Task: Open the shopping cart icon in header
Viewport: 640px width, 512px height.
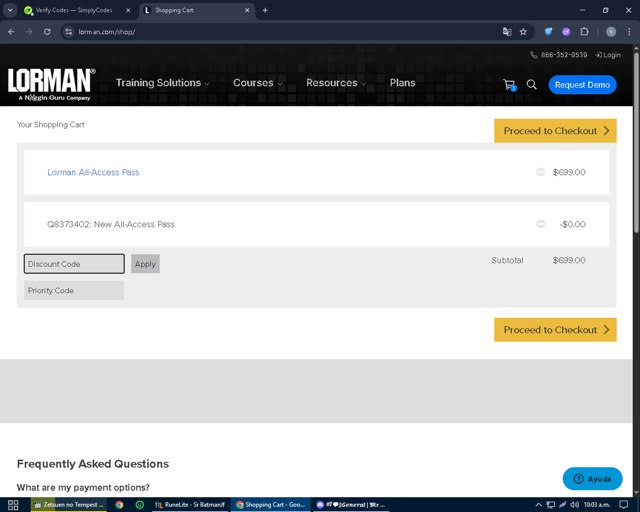Action: pyautogui.click(x=509, y=85)
